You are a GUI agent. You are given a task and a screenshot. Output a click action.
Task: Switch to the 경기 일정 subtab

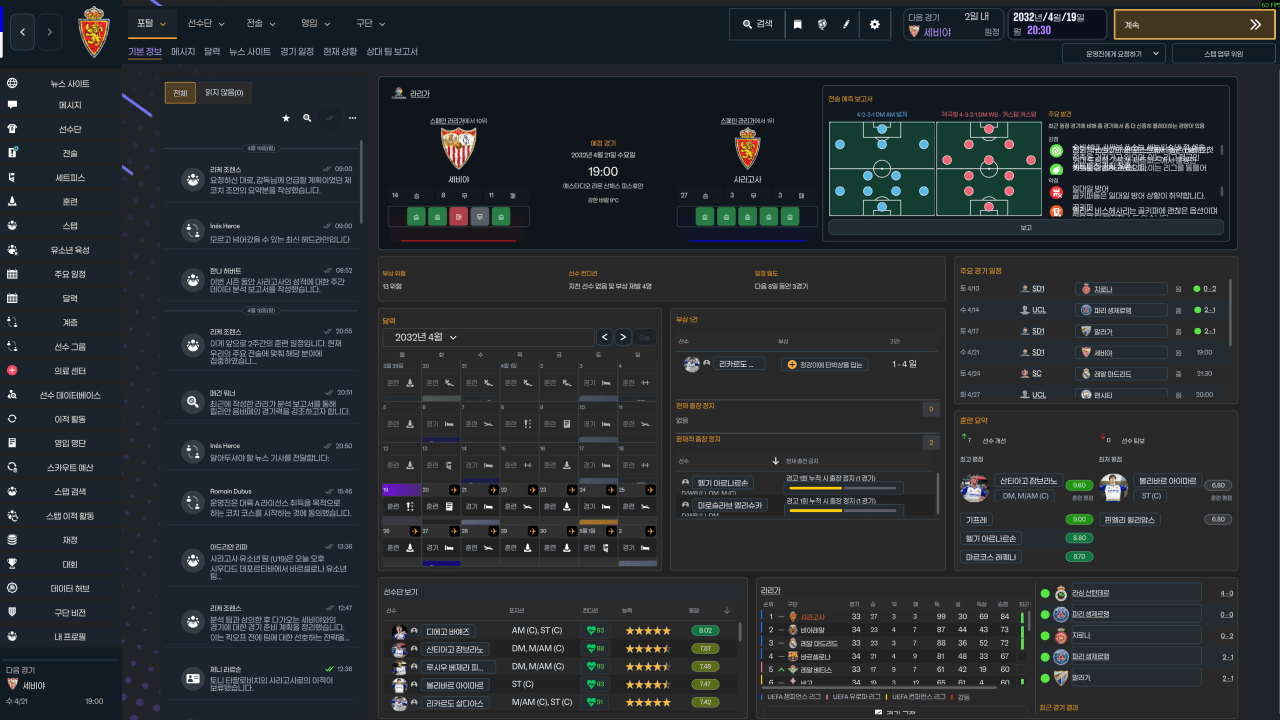(297, 51)
